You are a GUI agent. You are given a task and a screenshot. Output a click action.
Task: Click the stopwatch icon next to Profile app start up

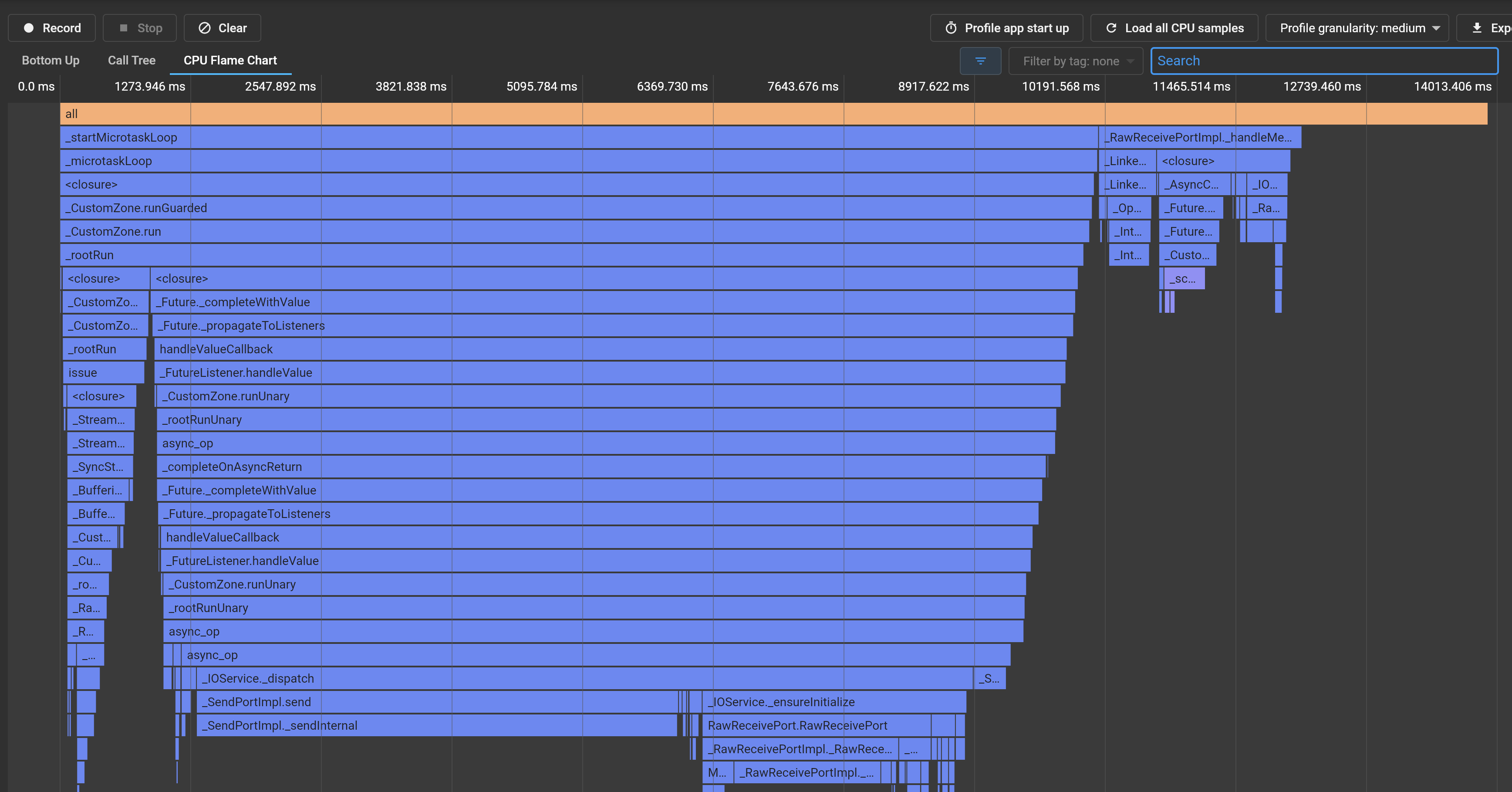[x=952, y=27]
